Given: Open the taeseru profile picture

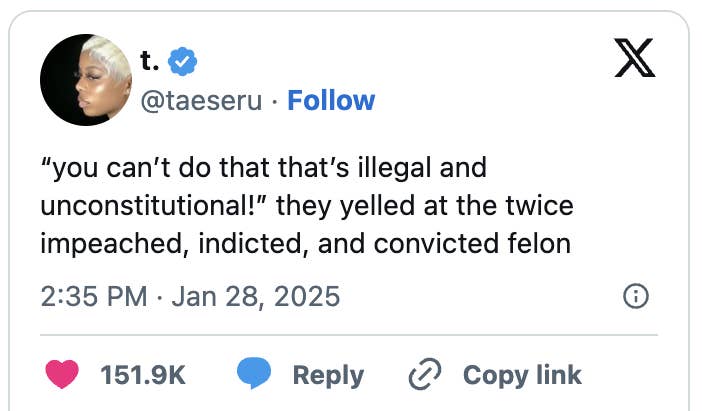Looking at the screenshot, I should coord(82,79).
